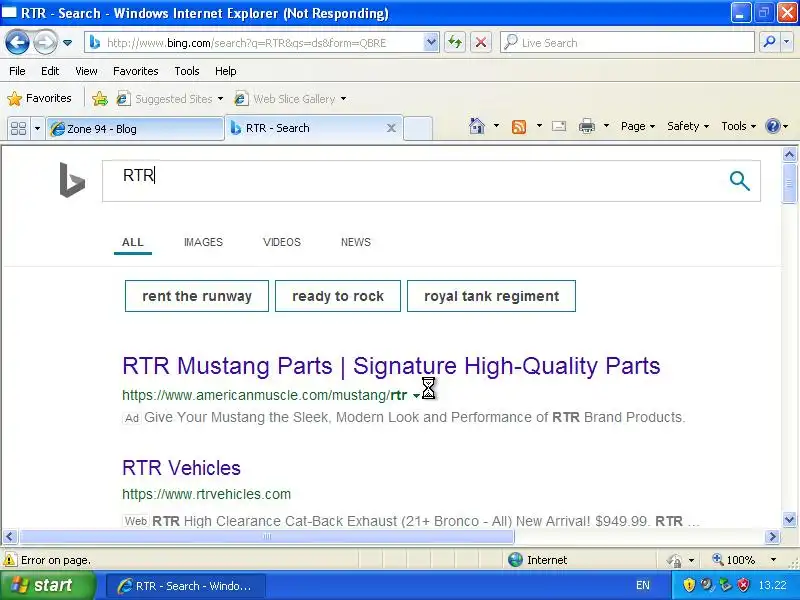This screenshot has width=800, height=600.
Task: Expand the Home button dropdown arrow
Action: (496, 126)
